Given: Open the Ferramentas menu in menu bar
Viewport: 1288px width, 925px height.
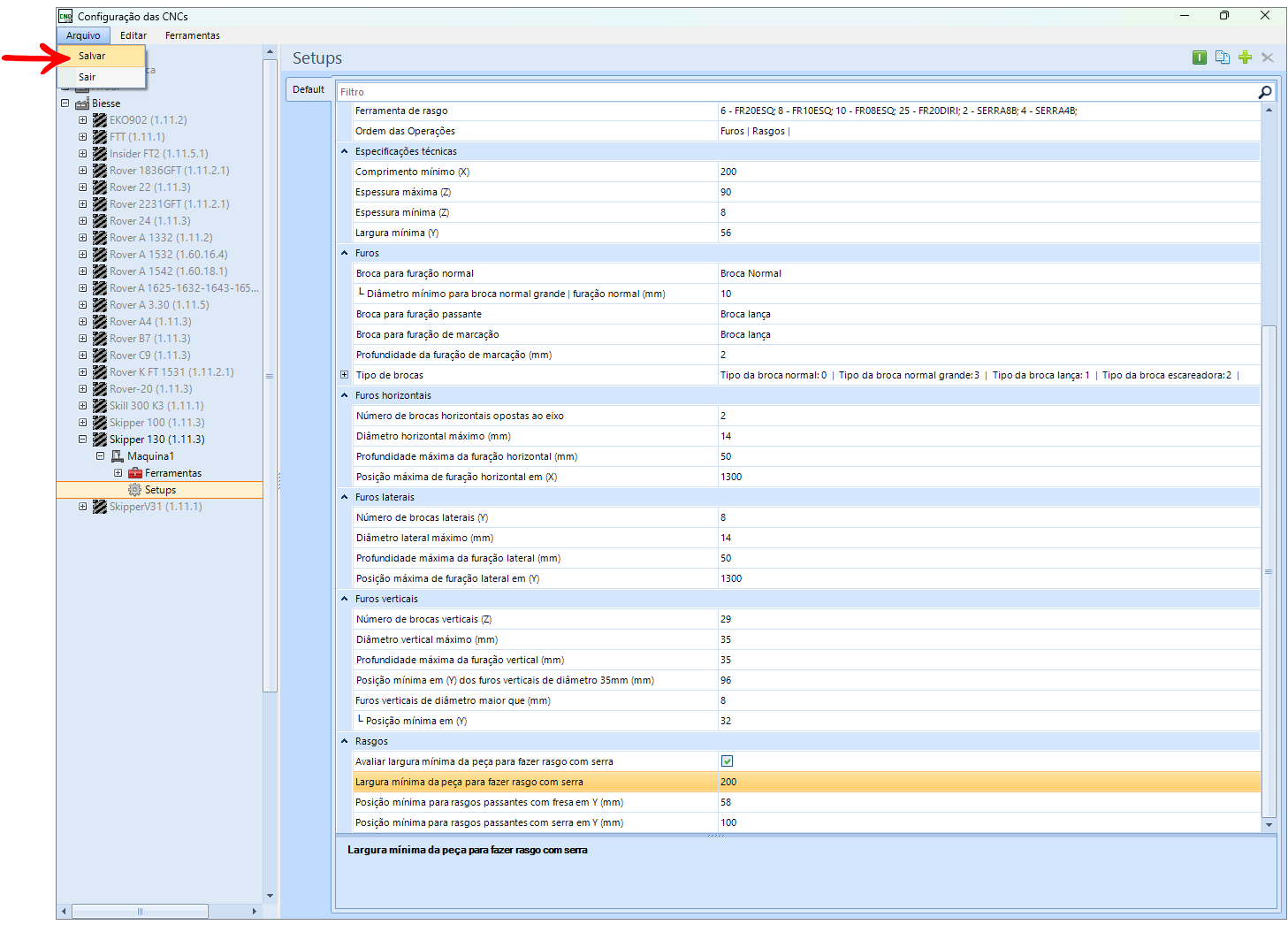Looking at the screenshot, I should click(x=193, y=35).
